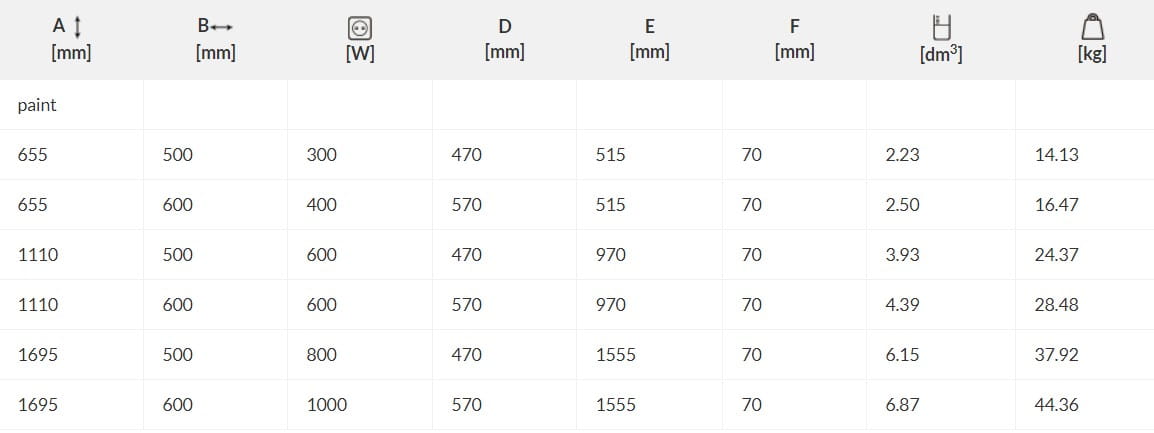Select the 300 W power cell
Viewport: 1154px width, 433px height.
322,155
